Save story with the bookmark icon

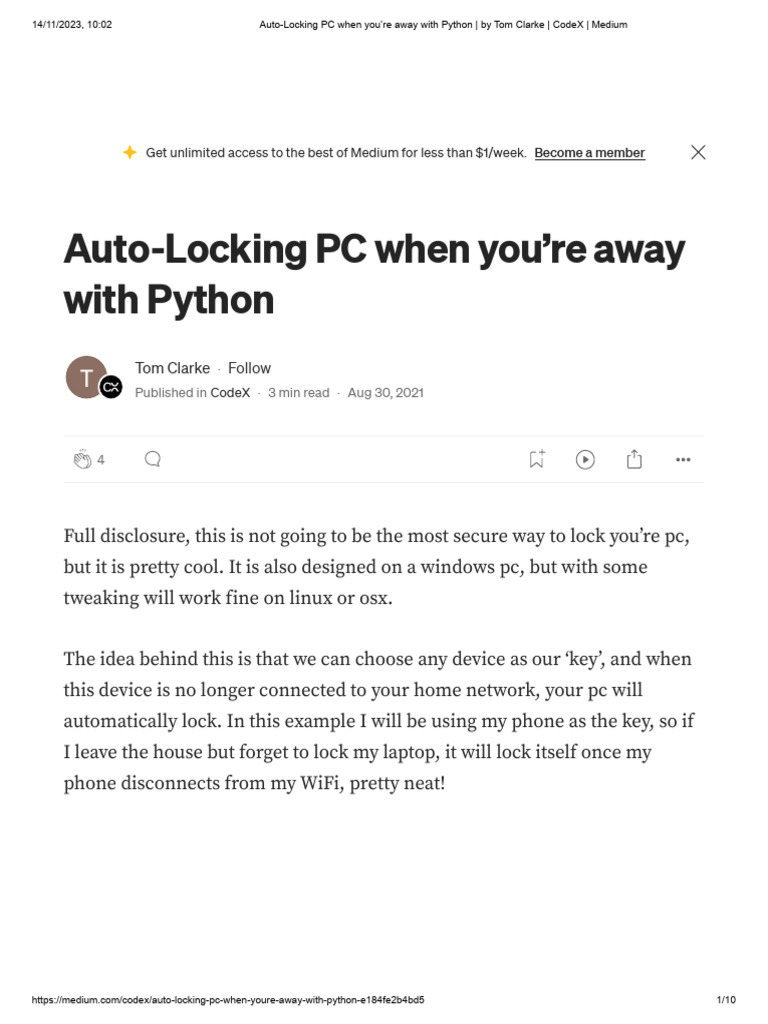point(536,459)
